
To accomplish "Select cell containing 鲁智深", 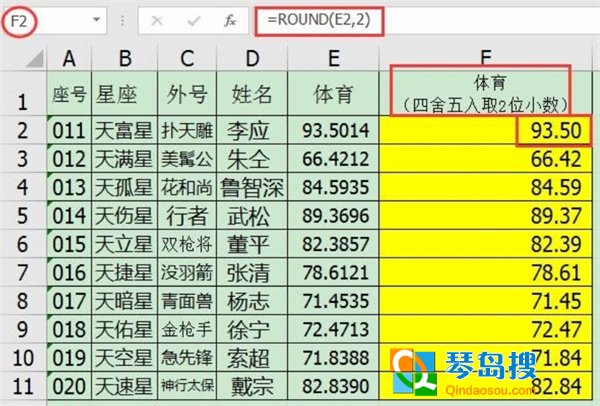I will (252, 187).
